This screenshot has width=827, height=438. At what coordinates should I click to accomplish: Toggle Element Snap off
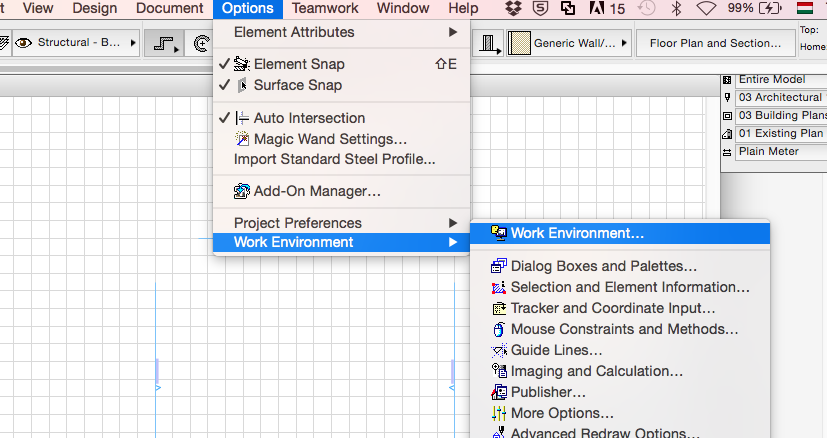[298, 64]
